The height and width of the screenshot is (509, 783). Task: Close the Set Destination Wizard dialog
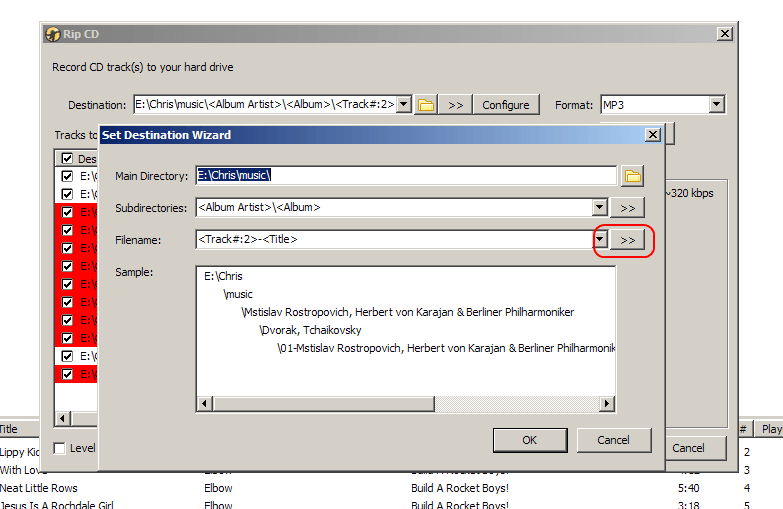click(x=653, y=135)
